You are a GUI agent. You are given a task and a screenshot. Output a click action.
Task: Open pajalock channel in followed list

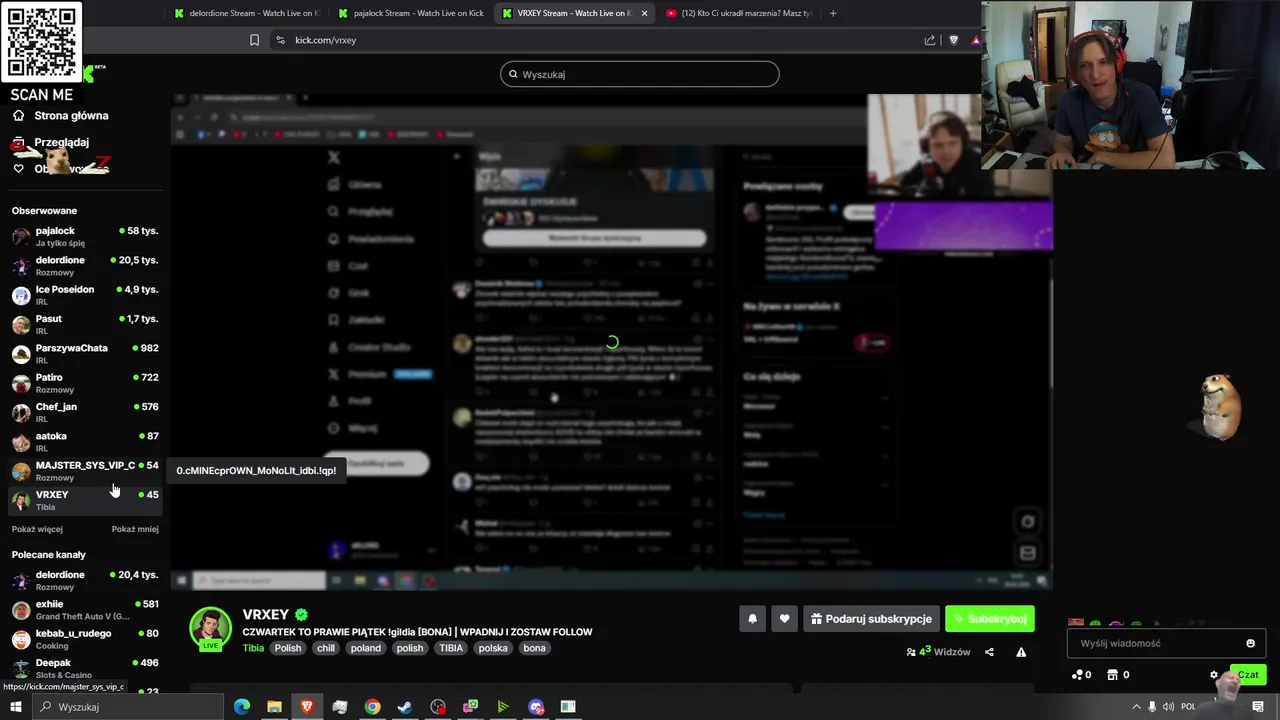tap(85, 236)
